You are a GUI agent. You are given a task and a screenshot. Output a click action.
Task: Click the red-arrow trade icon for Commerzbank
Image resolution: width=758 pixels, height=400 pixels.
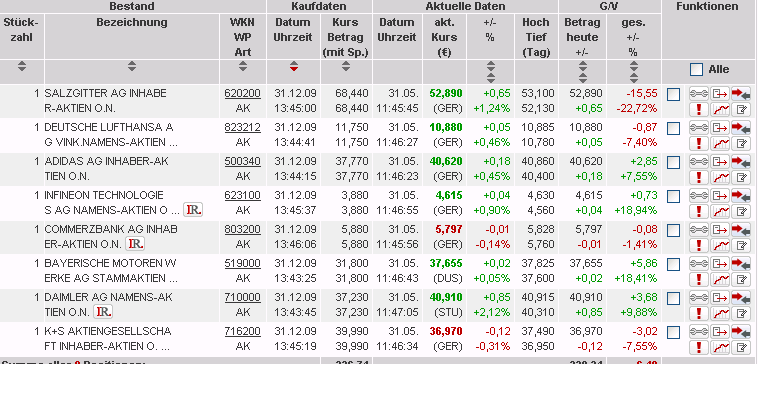(x=742, y=229)
